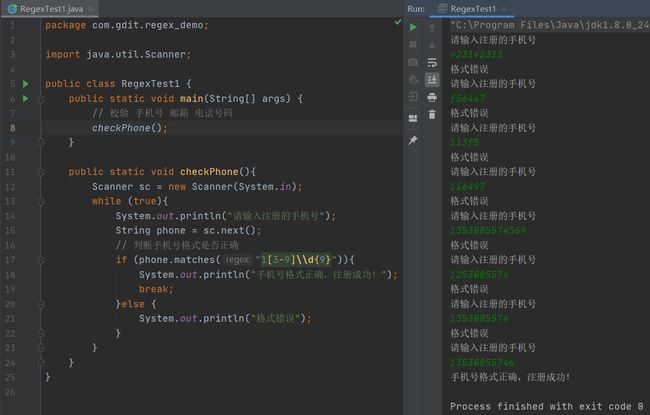Click the '}else {' on line 20

136,304
